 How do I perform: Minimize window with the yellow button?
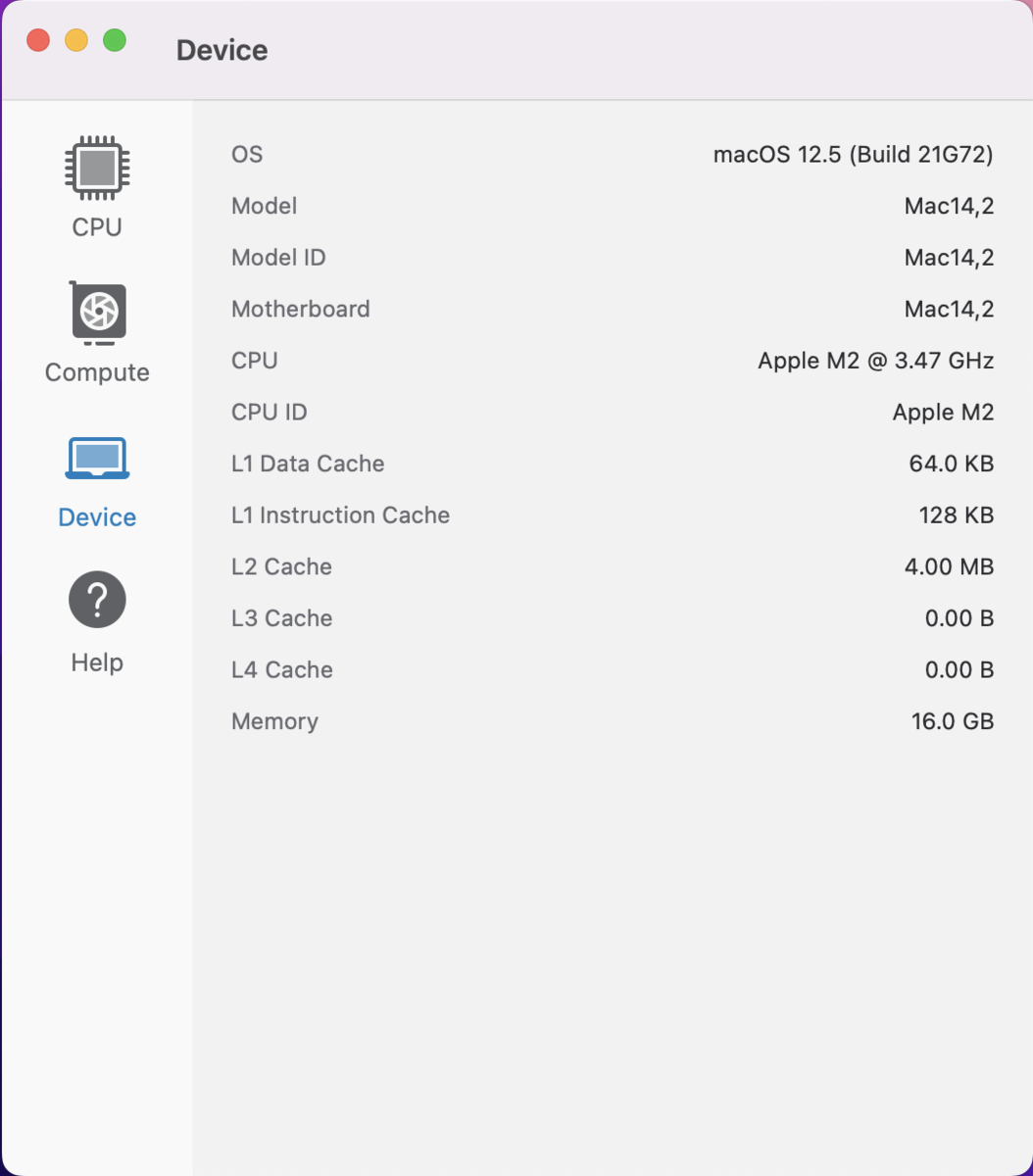click(x=76, y=41)
